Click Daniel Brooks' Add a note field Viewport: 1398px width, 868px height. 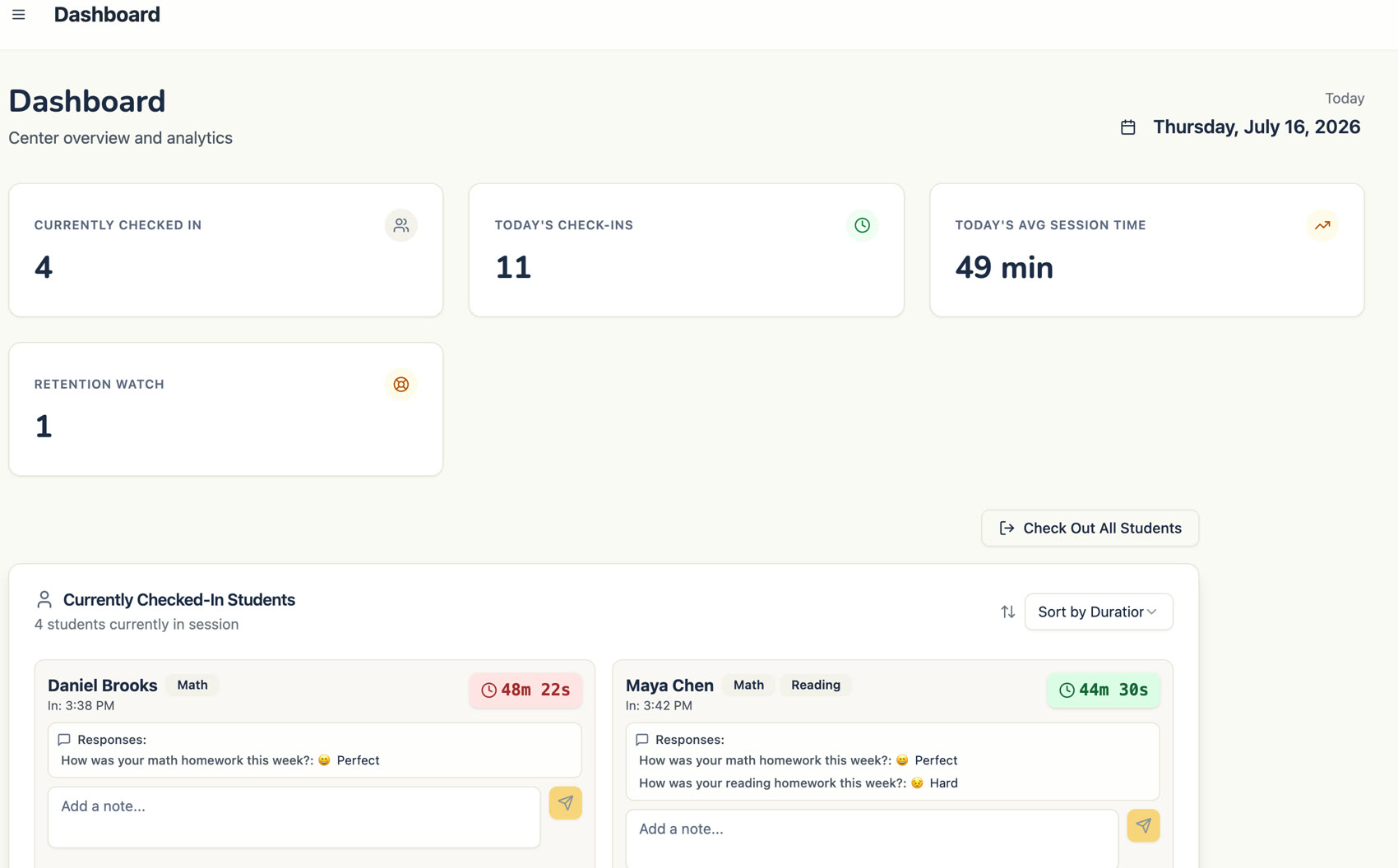(x=294, y=817)
